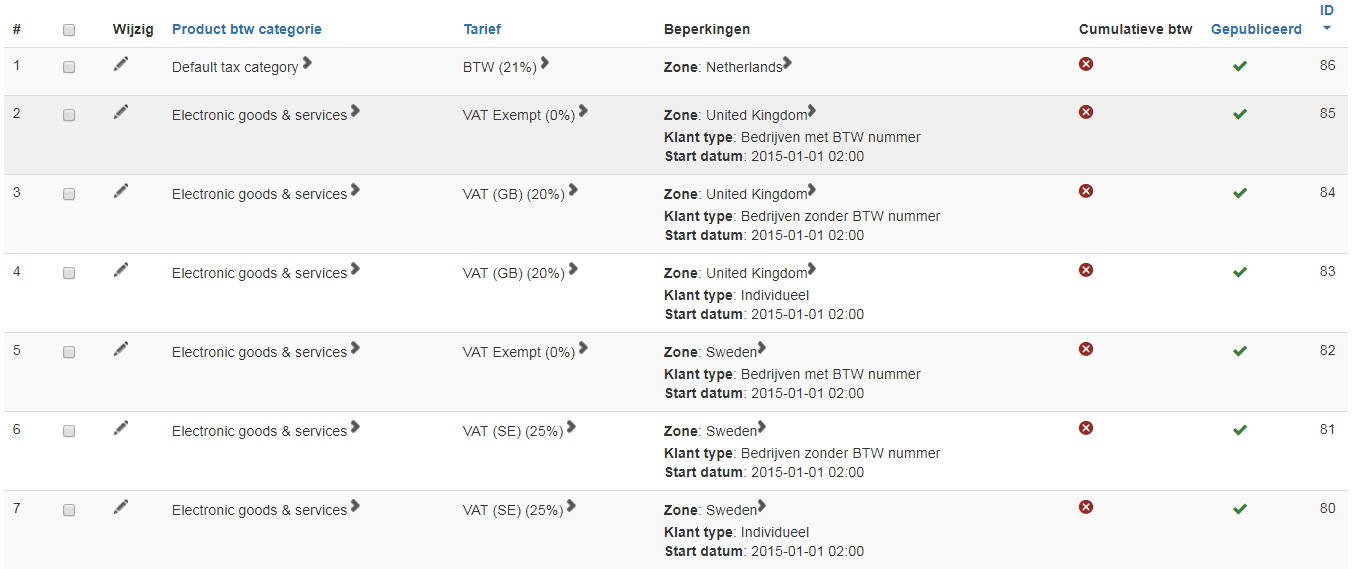Sort by Product btw categorie column
The width and height of the screenshot is (1353, 569).
(246, 29)
